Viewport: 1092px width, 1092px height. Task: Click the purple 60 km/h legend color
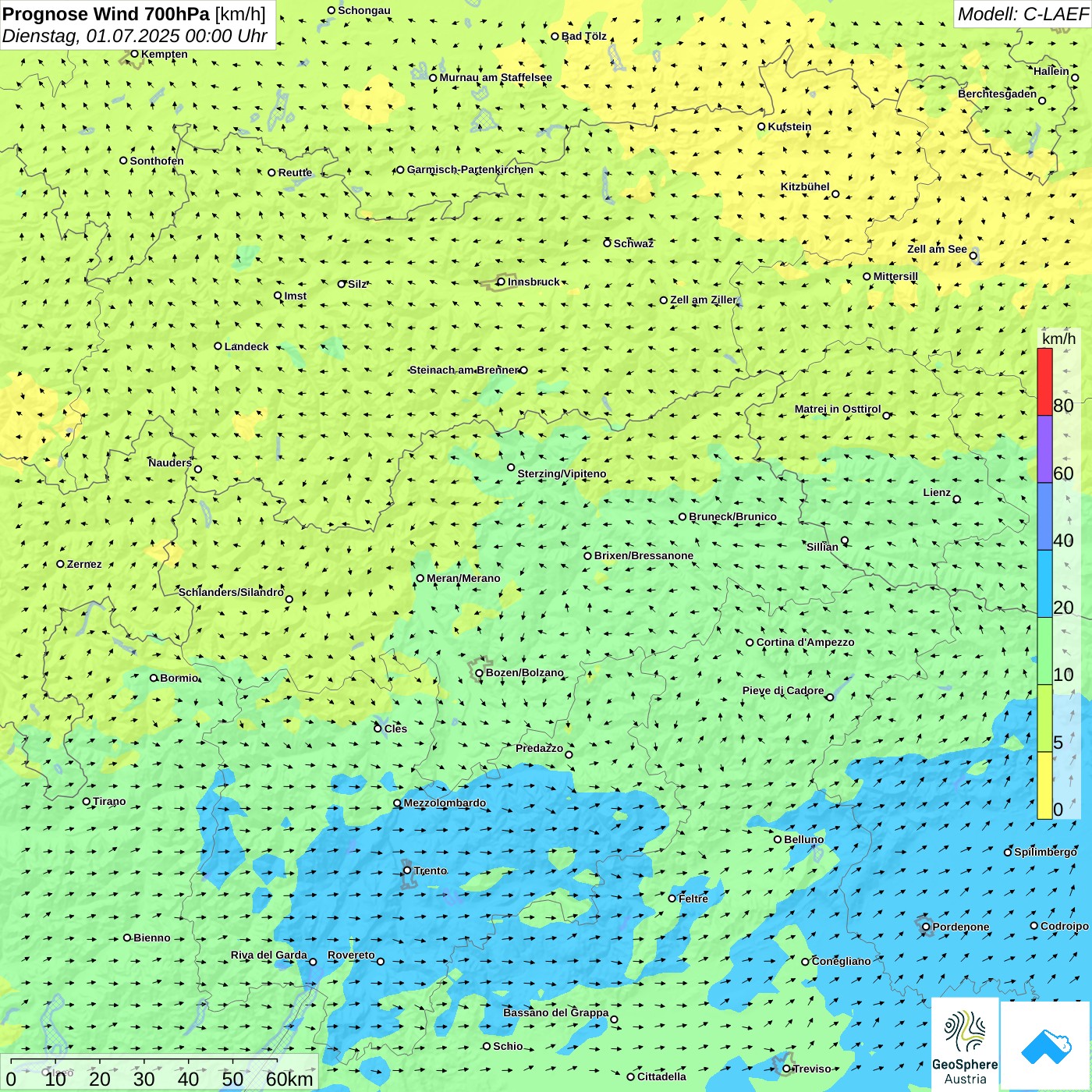[1044, 449]
